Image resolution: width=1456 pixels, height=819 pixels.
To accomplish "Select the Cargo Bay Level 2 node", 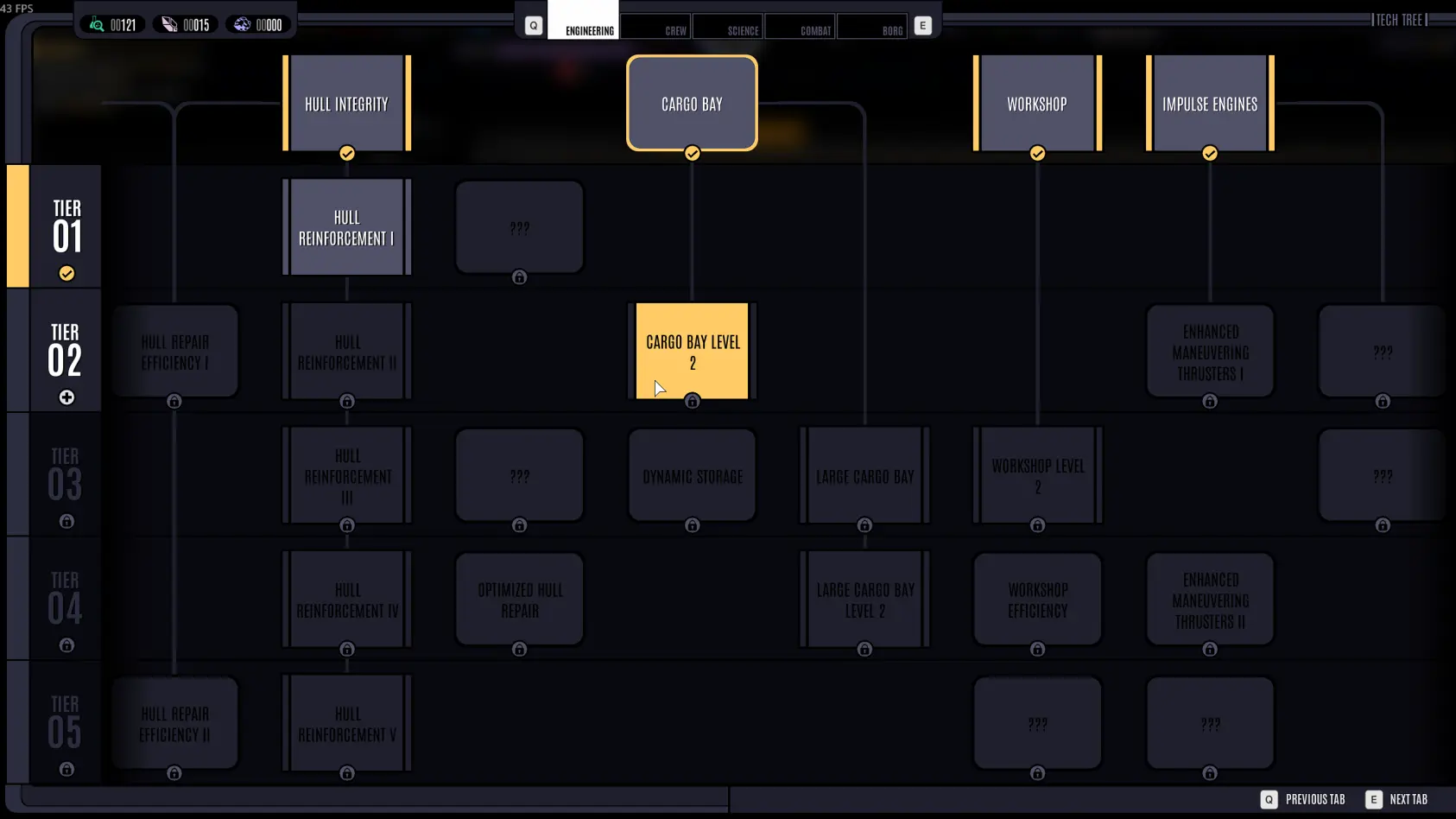I will coord(692,351).
